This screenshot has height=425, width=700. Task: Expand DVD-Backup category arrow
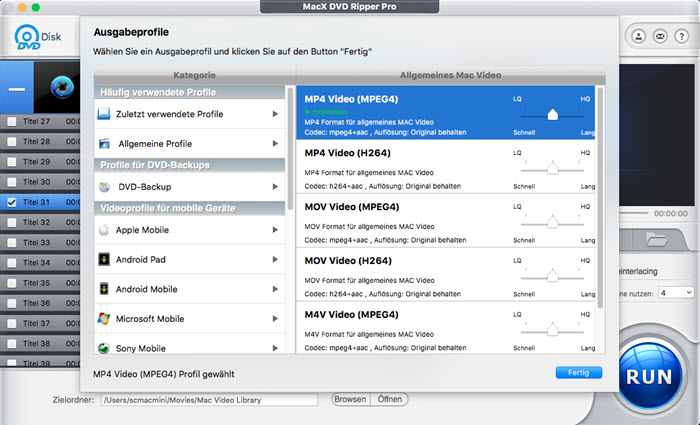tap(275, 187)
